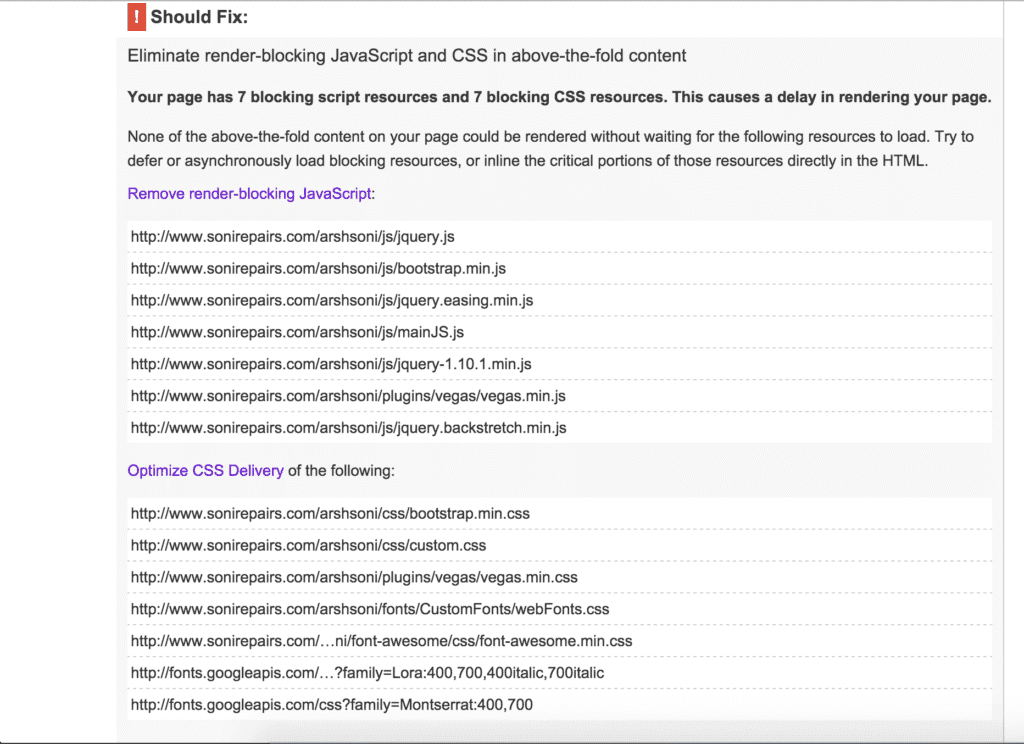
Task: Click the webFonts.css resource URL
Action: point(370,609)
